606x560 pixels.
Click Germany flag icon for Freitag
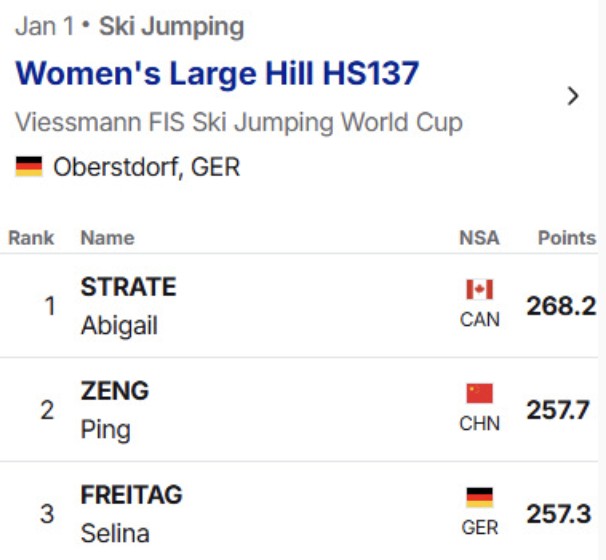(480, 497)
